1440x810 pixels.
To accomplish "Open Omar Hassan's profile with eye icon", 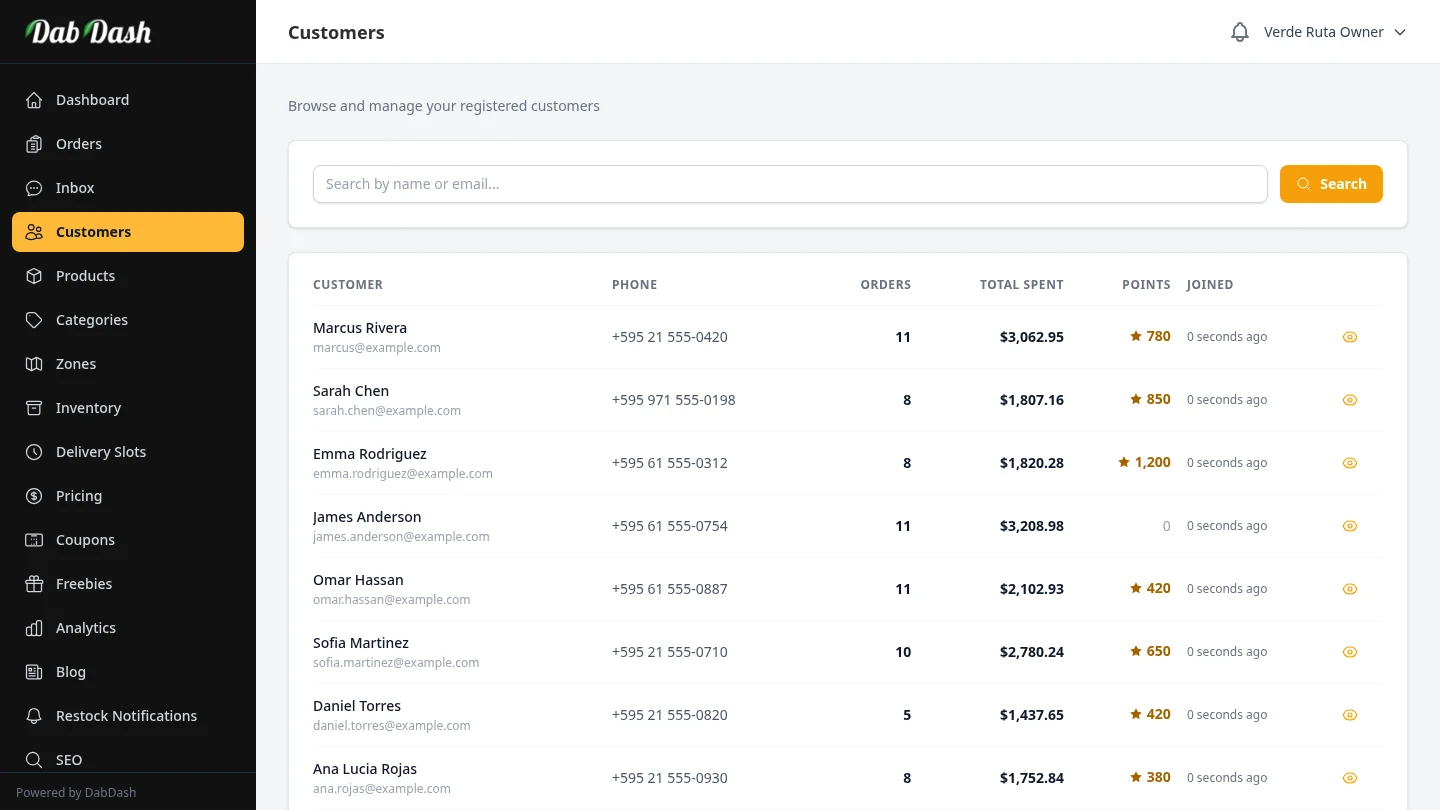I will pyautogui.click(x=1349, y=589).
